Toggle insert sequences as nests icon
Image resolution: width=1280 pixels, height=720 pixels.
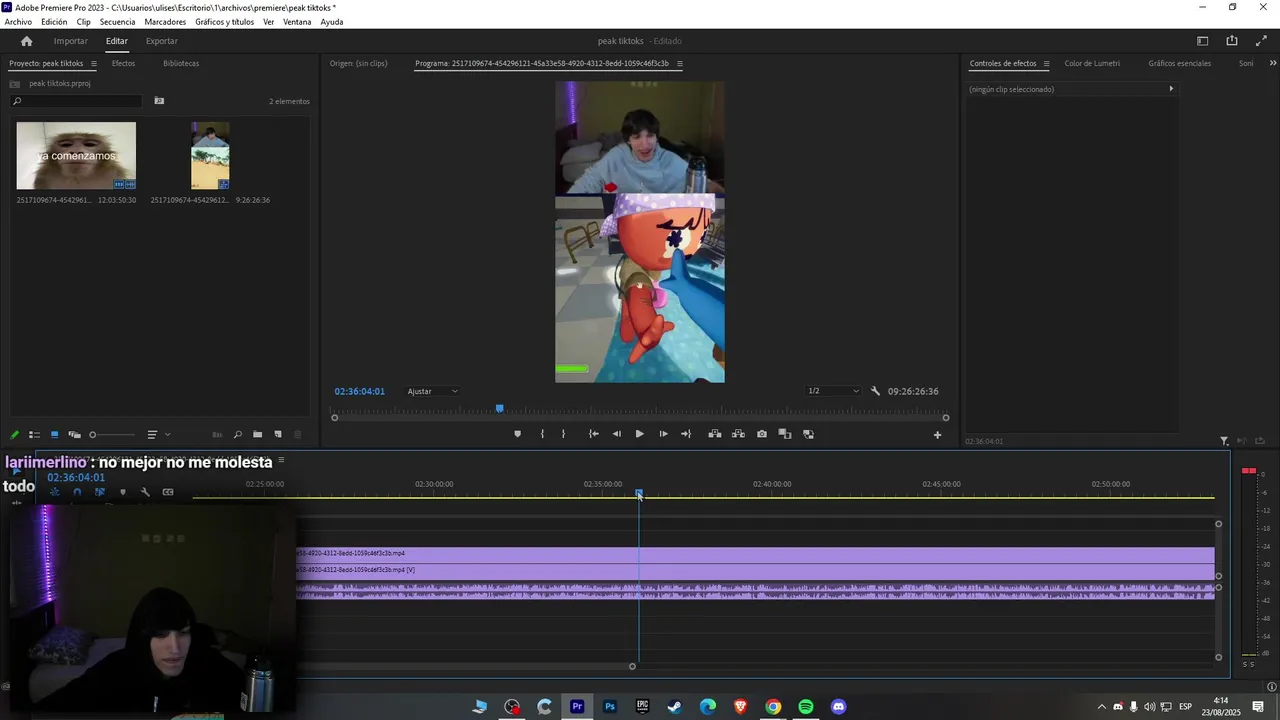[54, 492]
